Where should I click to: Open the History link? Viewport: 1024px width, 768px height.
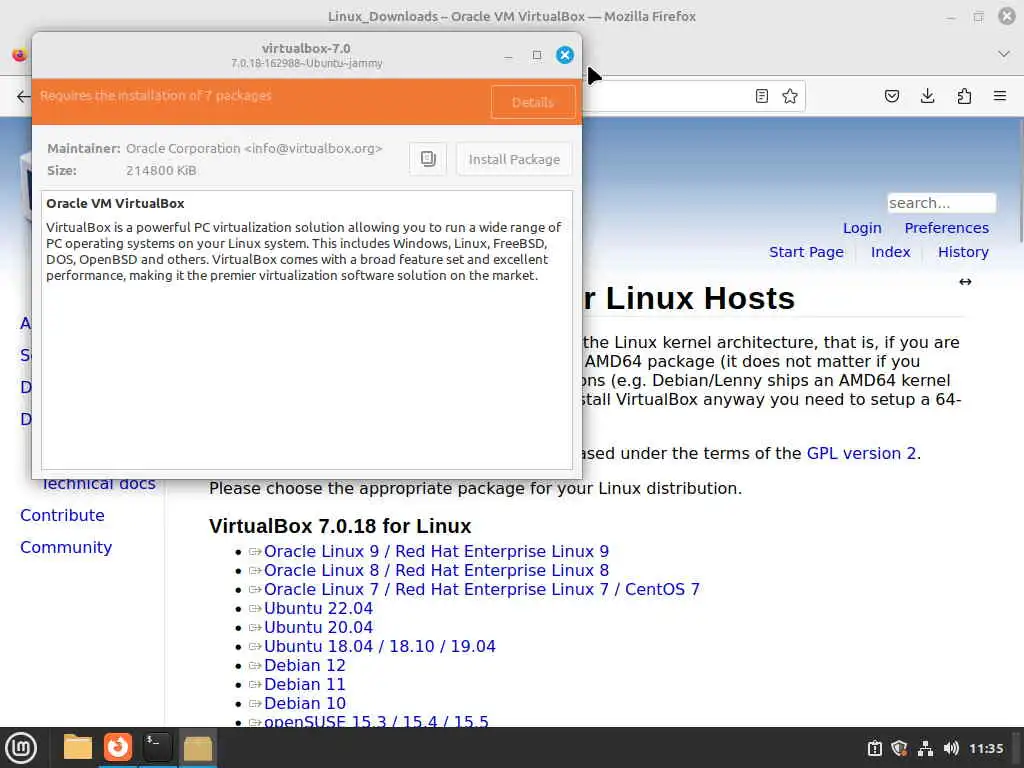[963, 252]
